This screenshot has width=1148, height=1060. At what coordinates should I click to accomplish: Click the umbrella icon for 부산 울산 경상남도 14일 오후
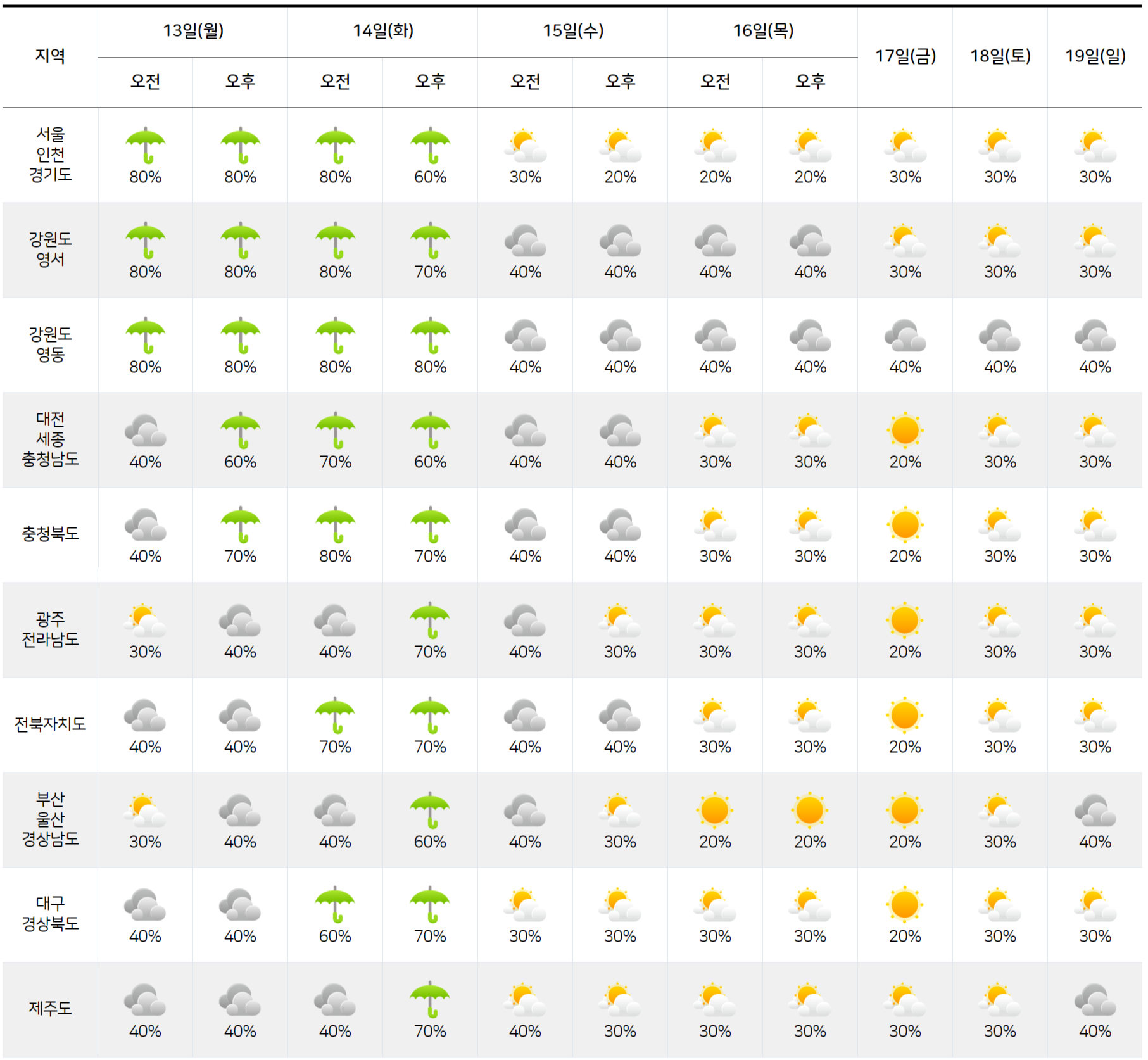430,811
